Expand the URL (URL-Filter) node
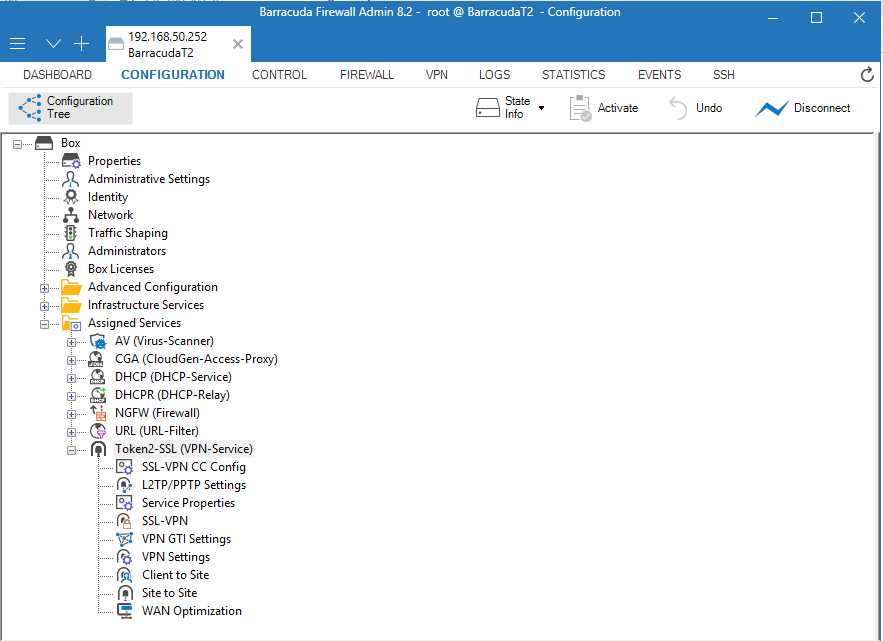Image resolution: width=883 pixels, height=641 pixels. click(72, 433)
